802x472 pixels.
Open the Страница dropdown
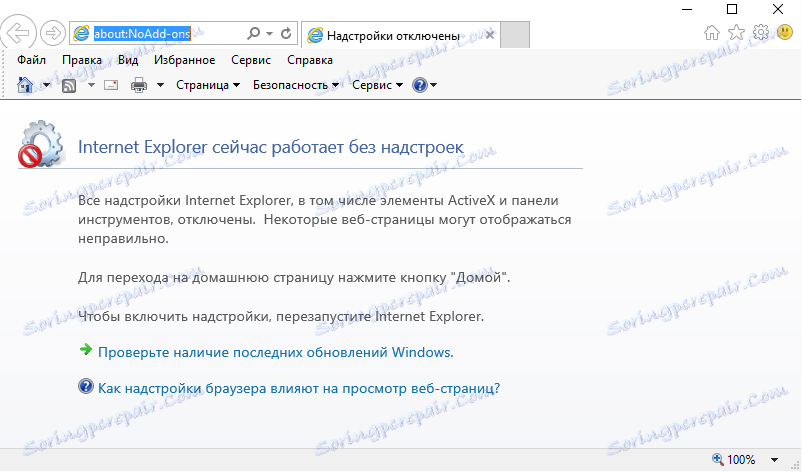[x=208, y=85]
